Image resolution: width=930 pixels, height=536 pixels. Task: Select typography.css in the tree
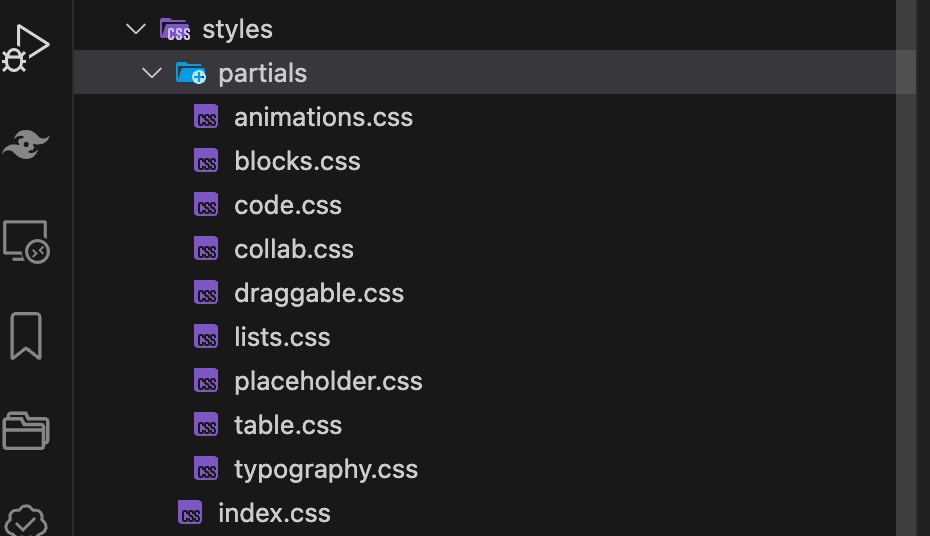(x=326, y=469)
